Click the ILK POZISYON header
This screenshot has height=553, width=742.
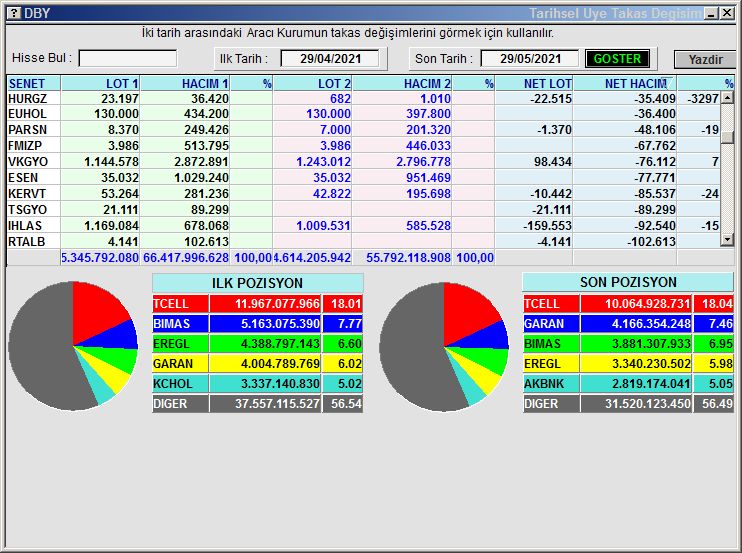click(x=257, y=283)
